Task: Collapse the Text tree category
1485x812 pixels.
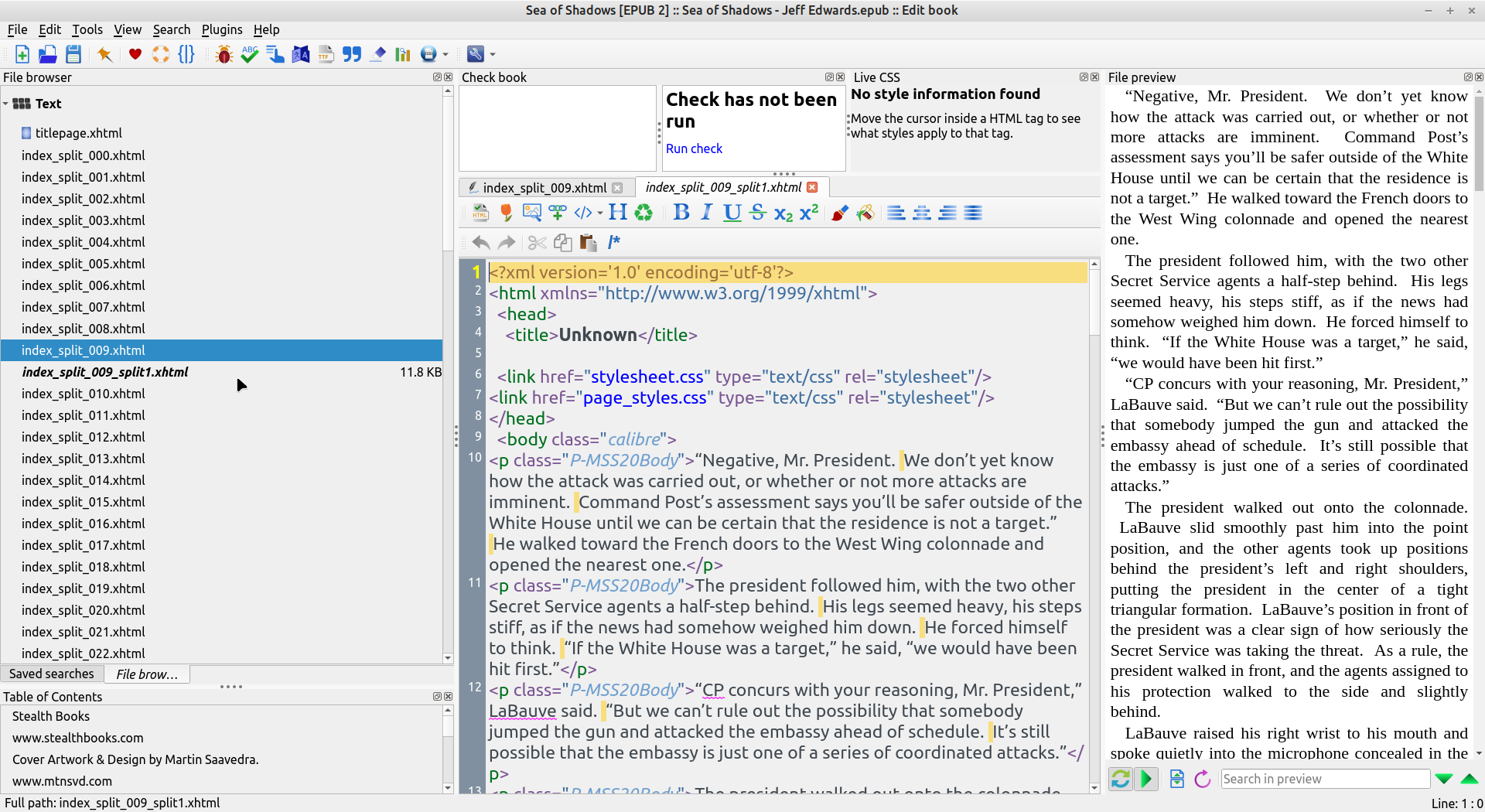Action: tap(6, 104)
